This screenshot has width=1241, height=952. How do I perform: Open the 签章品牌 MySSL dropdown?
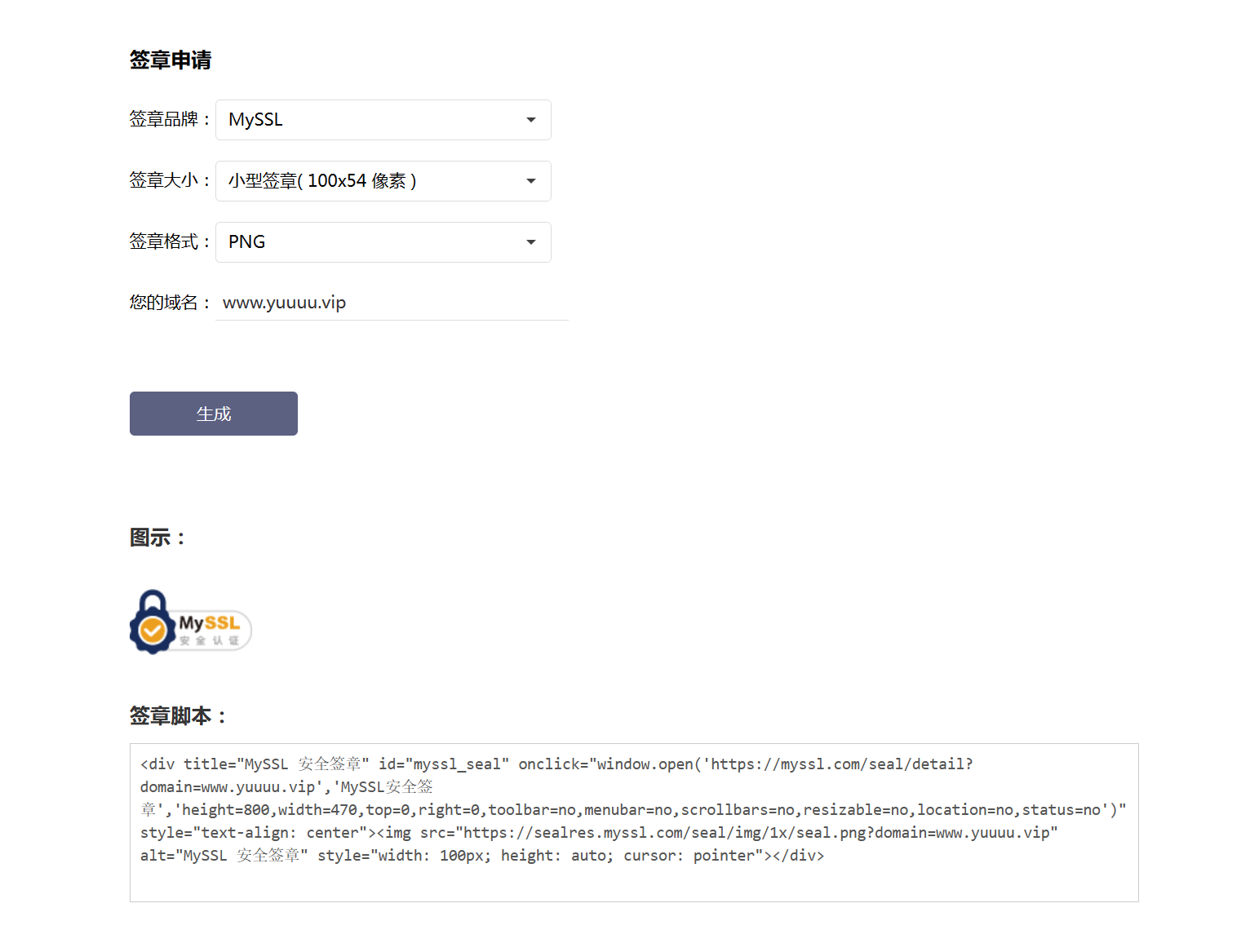[x=383, y=120]
